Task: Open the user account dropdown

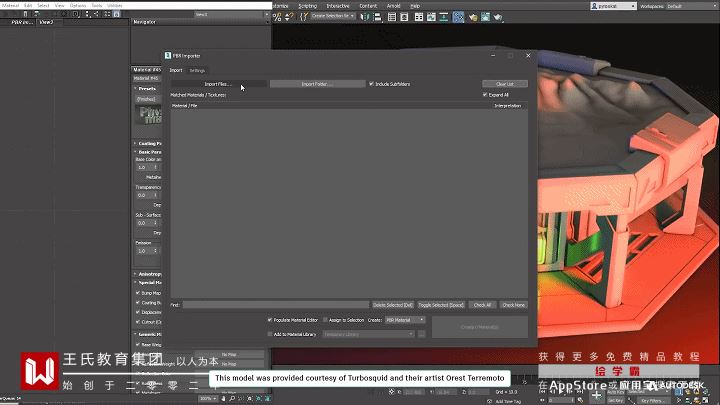Action: click(613, 6)
